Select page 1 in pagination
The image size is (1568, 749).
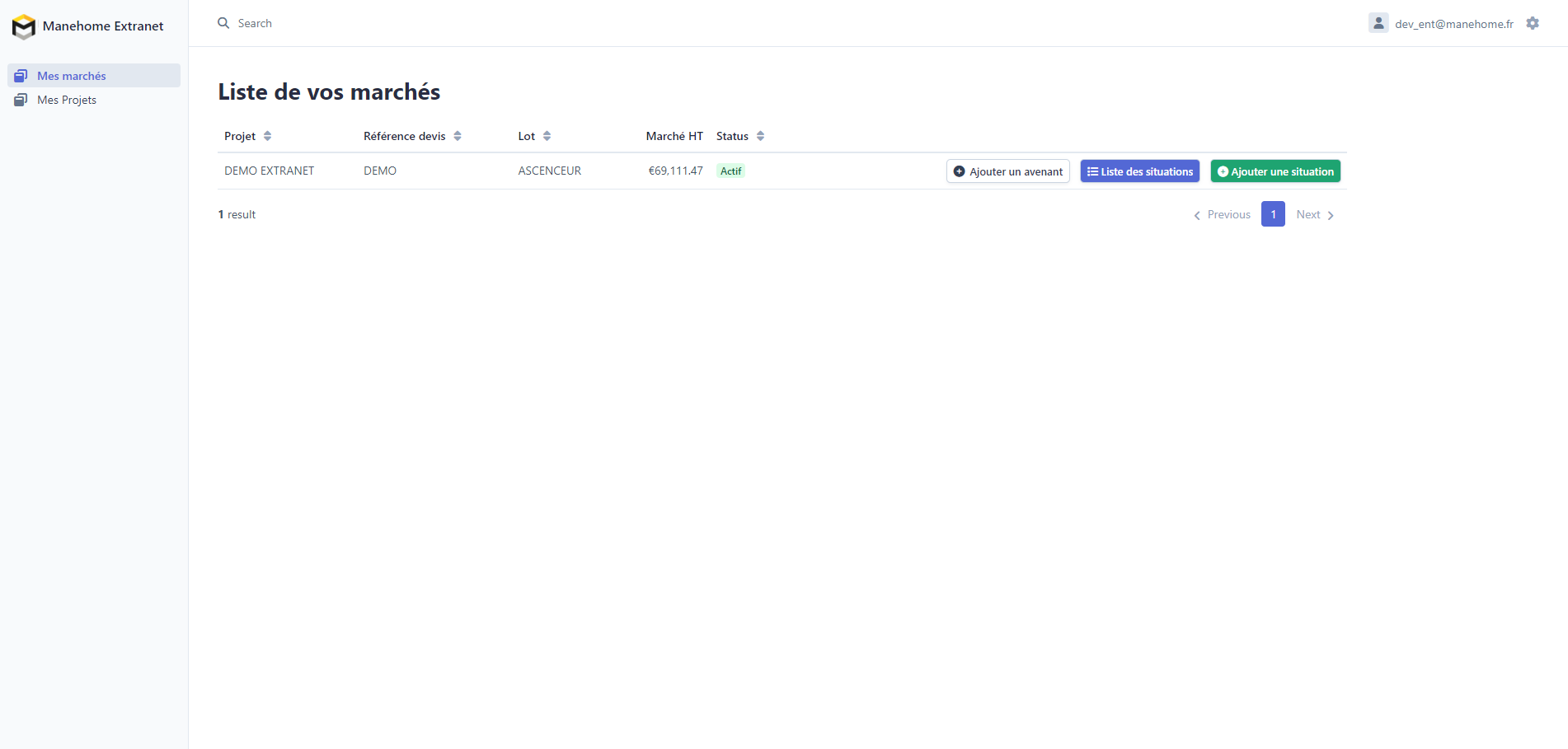1273,214
